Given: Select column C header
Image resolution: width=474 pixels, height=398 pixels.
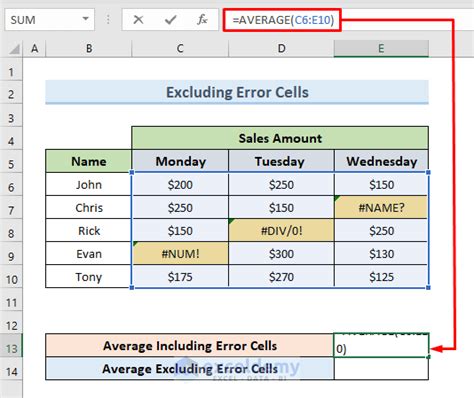Looking at the screenshot, I should tap(180, 49).
